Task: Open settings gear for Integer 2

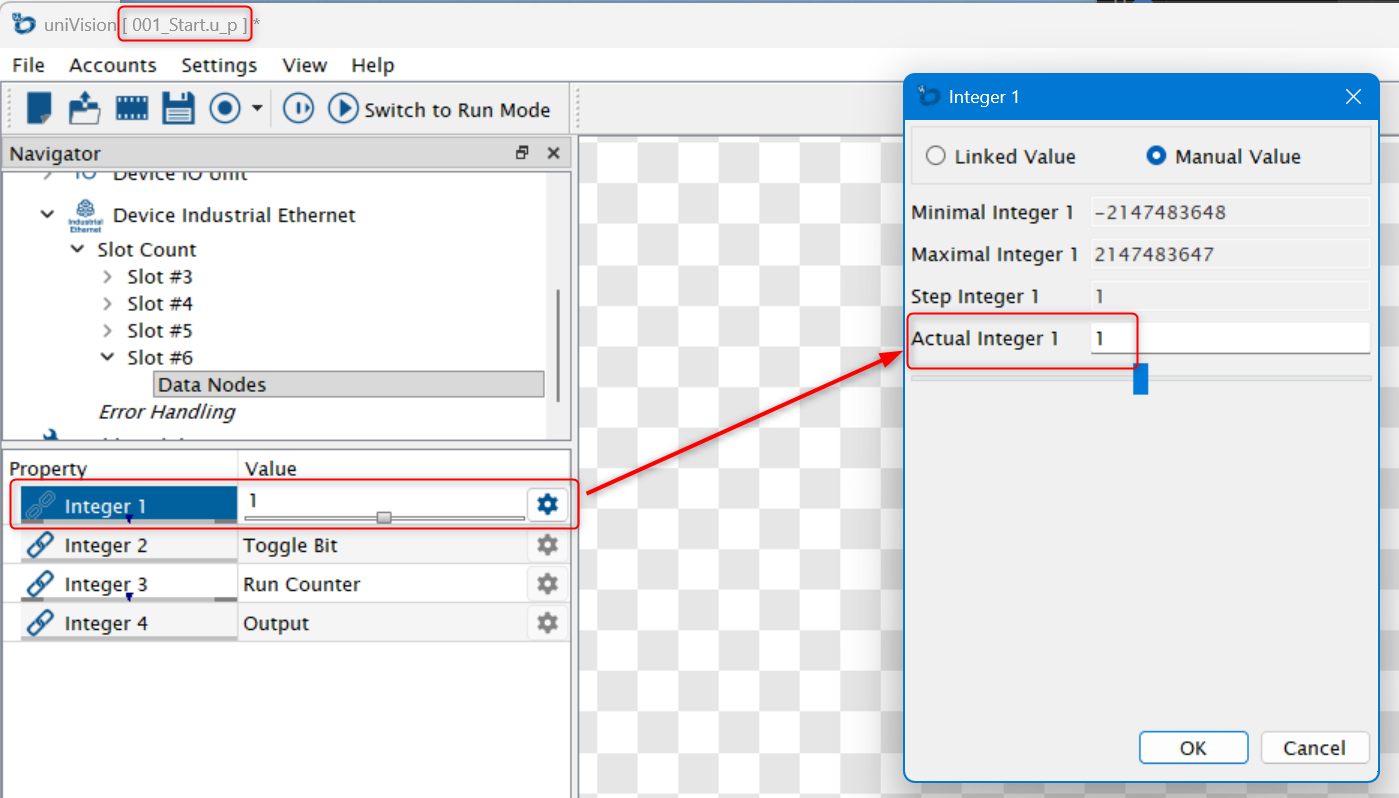Action: 547,545
